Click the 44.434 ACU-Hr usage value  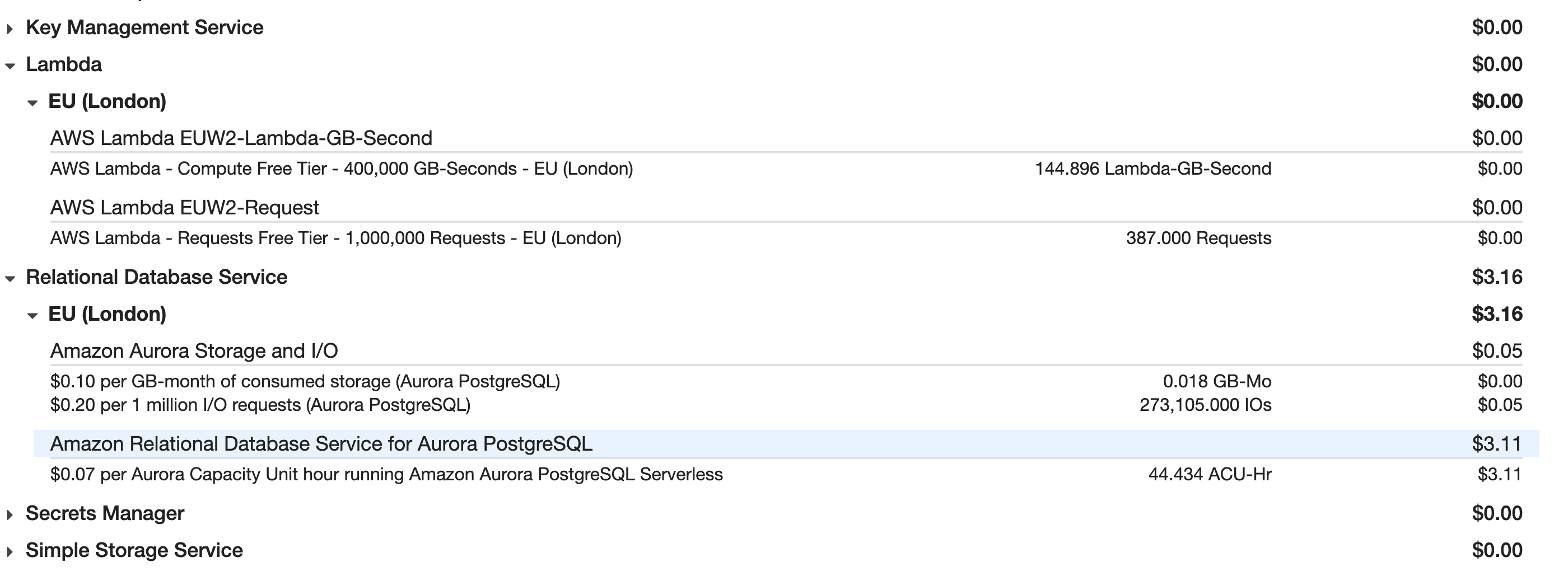1210,474
